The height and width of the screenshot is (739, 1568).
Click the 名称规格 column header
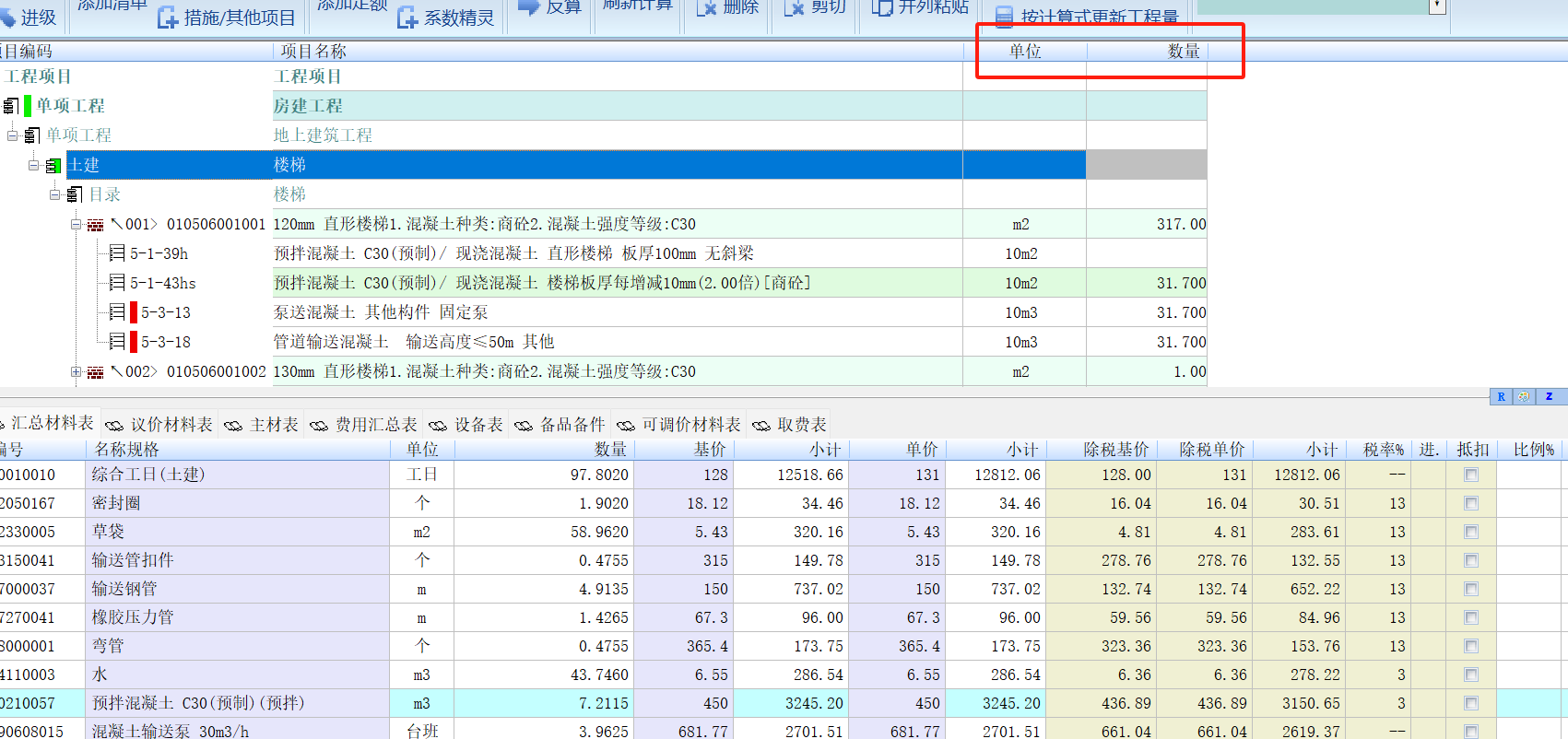239,450
